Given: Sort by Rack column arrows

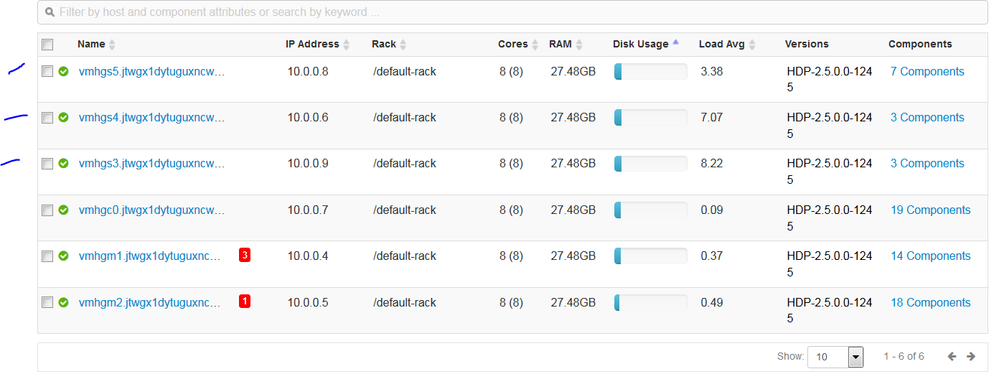Looking at the screenshot, I should click(403, 45).
